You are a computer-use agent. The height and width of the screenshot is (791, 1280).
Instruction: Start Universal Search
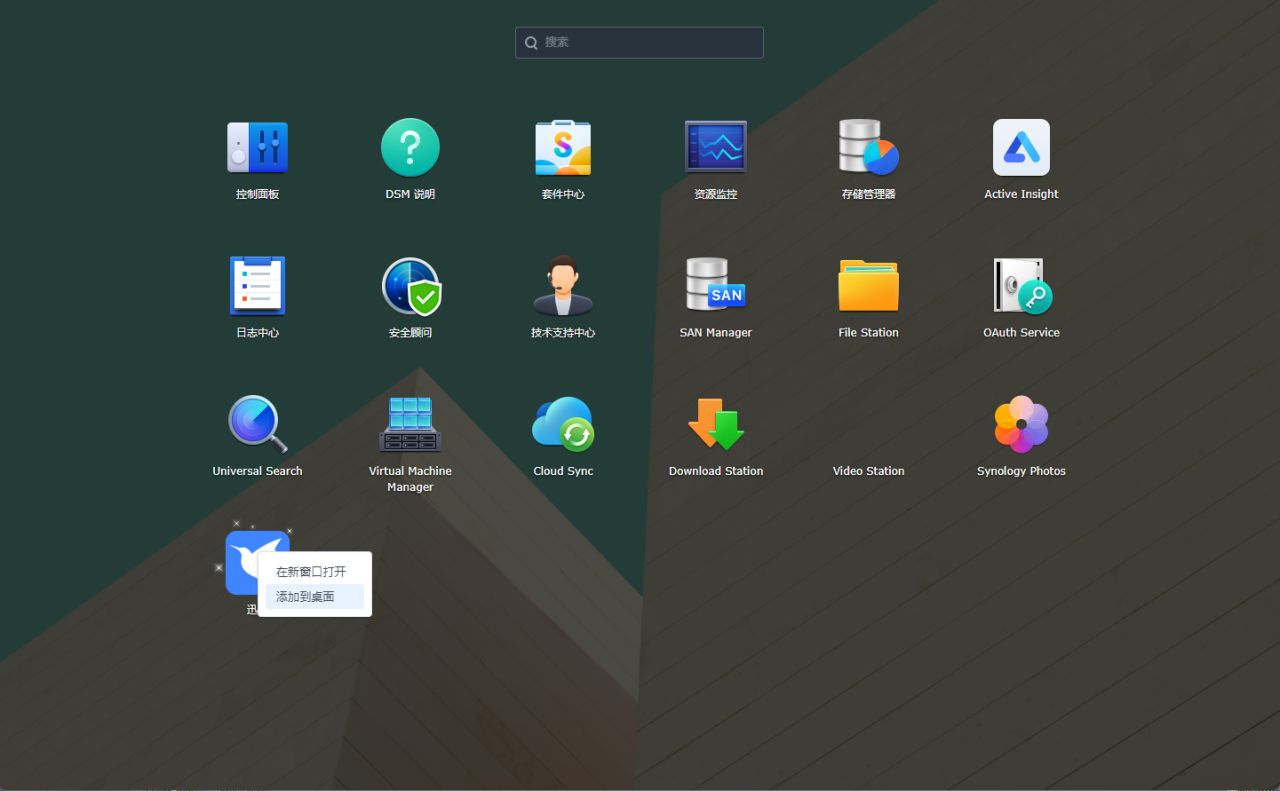tap(257, 424)
